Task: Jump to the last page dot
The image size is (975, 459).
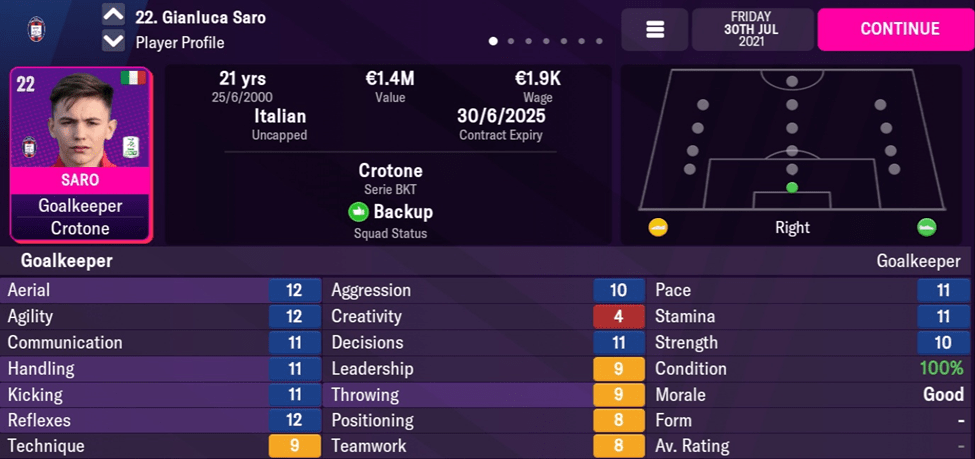Action: point(599,42)
